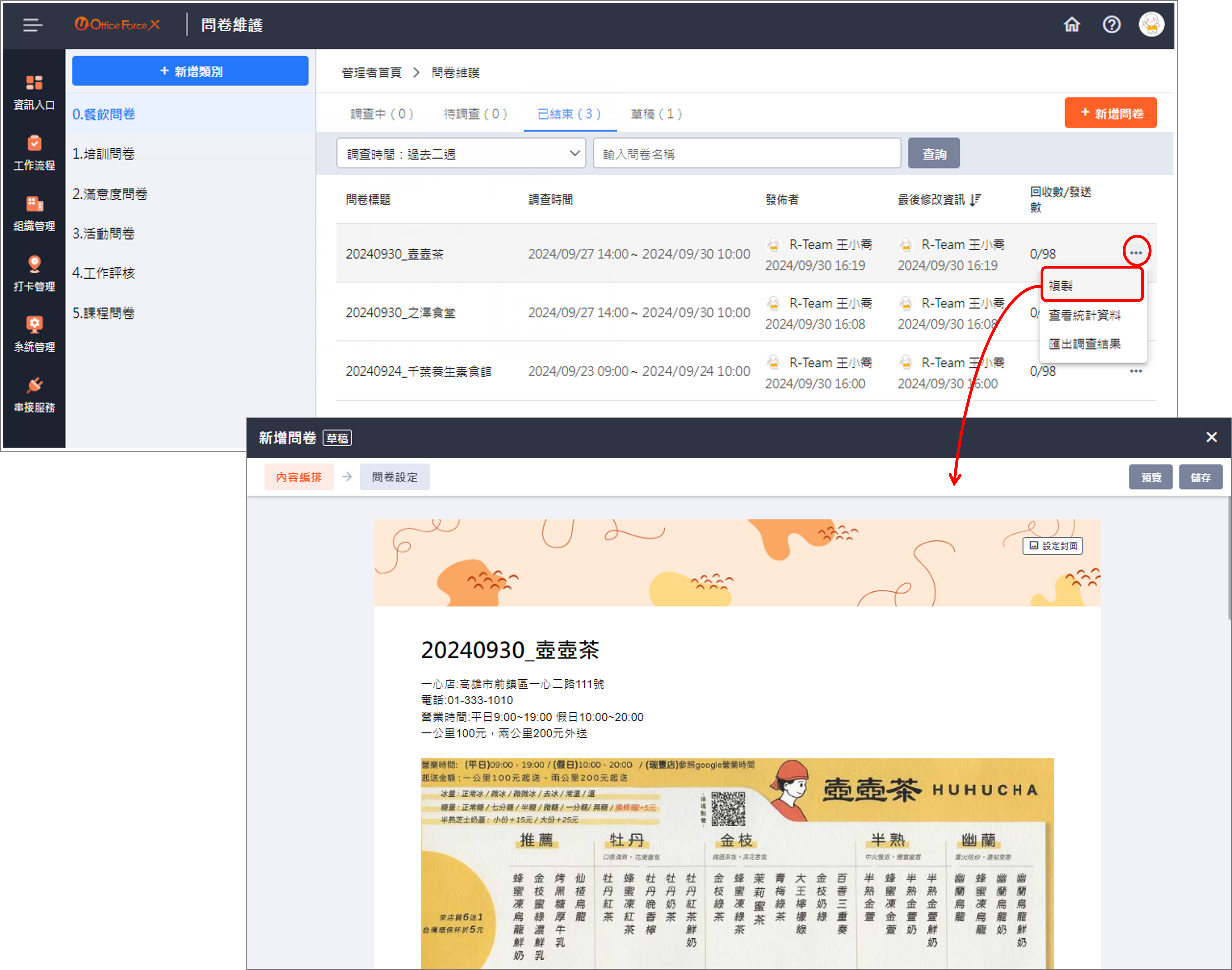
Task: Open 工作流程 in sidebar
Action: tap(34, 153)
